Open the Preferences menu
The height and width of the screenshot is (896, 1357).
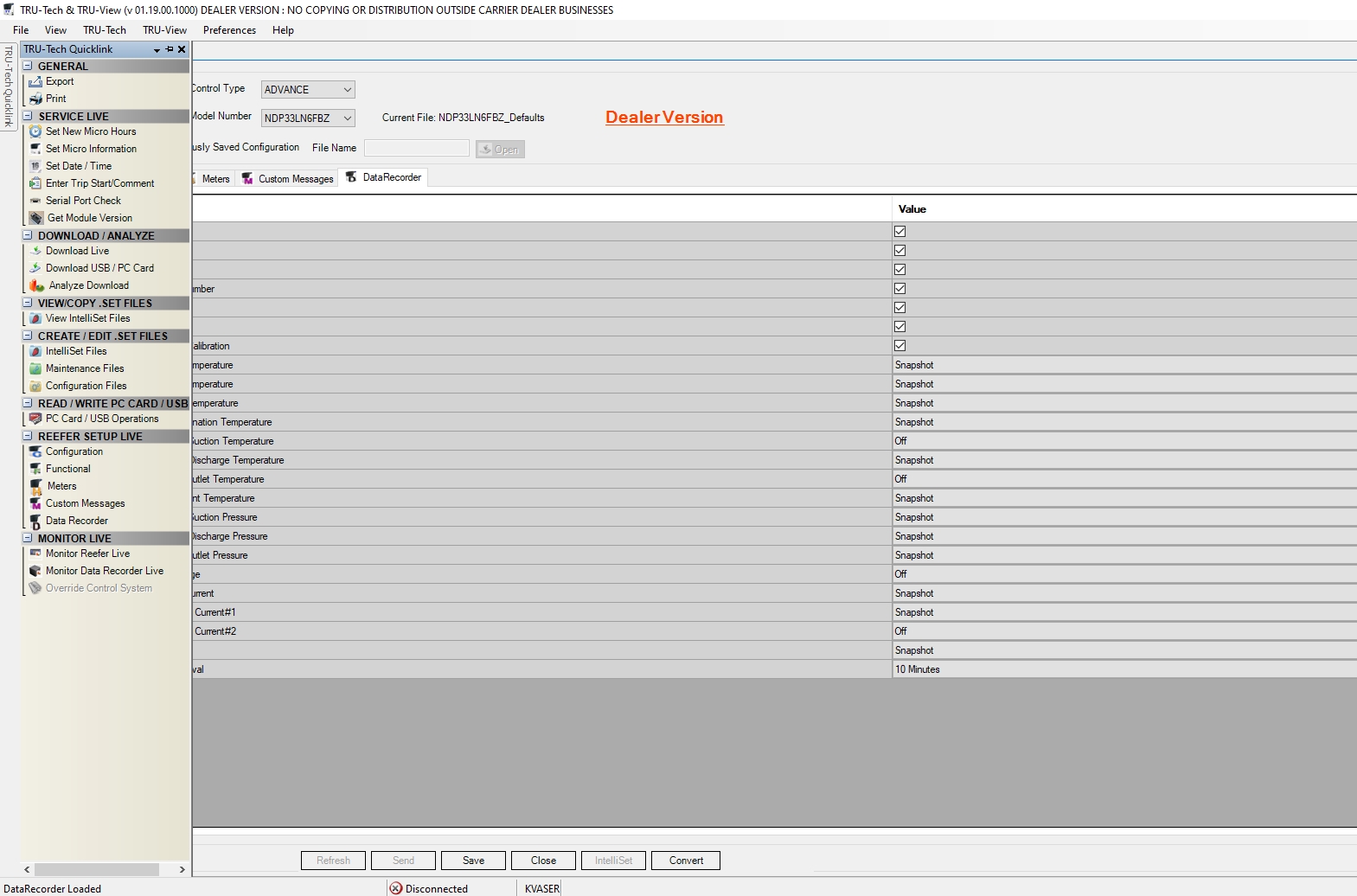(229, 30)
